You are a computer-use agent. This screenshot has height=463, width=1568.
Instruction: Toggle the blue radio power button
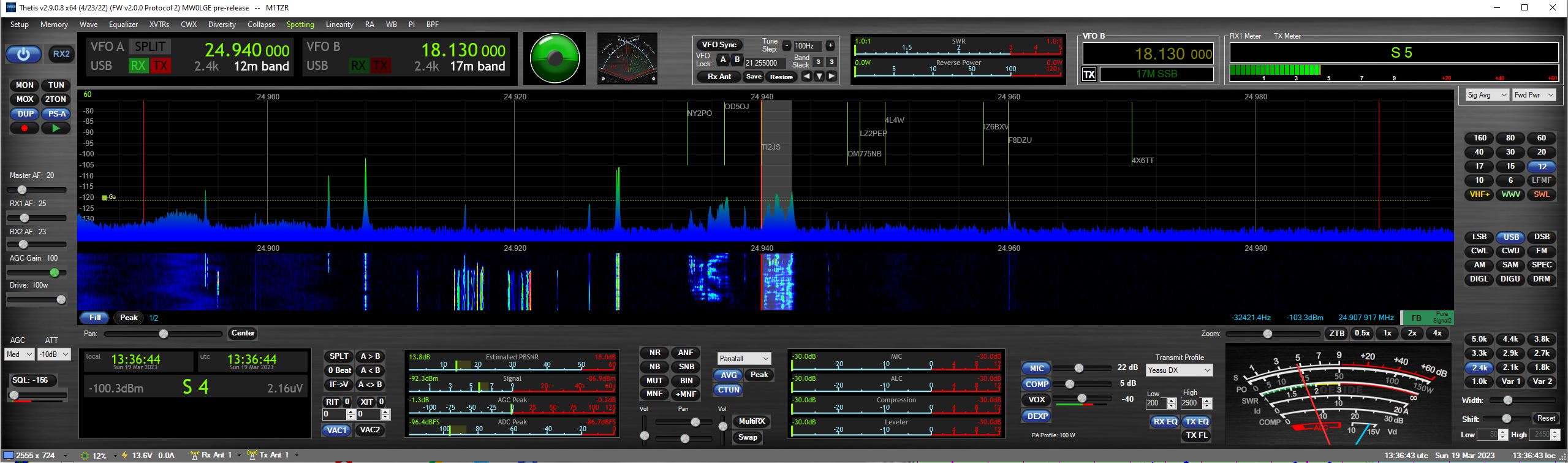[23, 55]
